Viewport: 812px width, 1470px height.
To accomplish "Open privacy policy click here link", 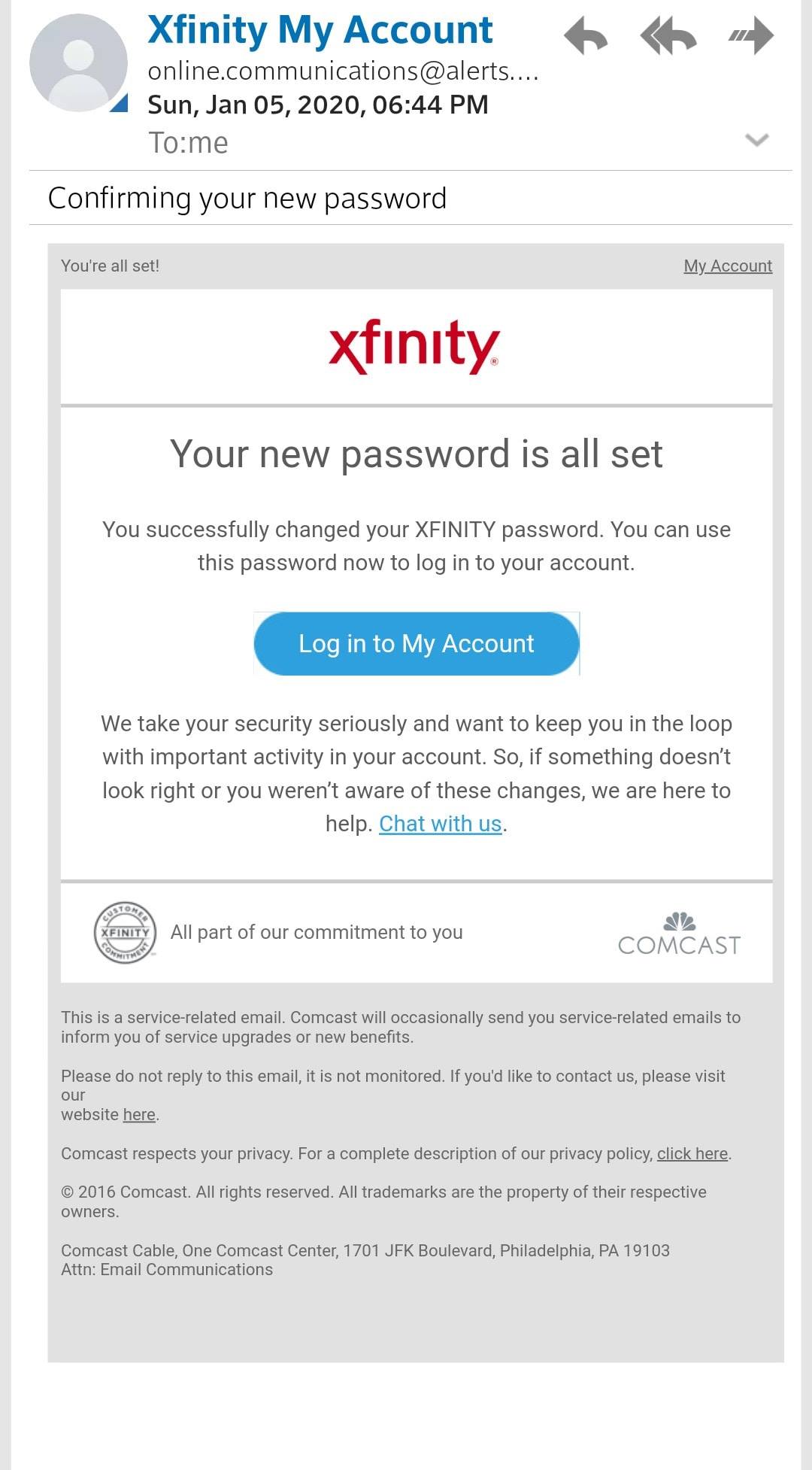I will (692, 1153).
